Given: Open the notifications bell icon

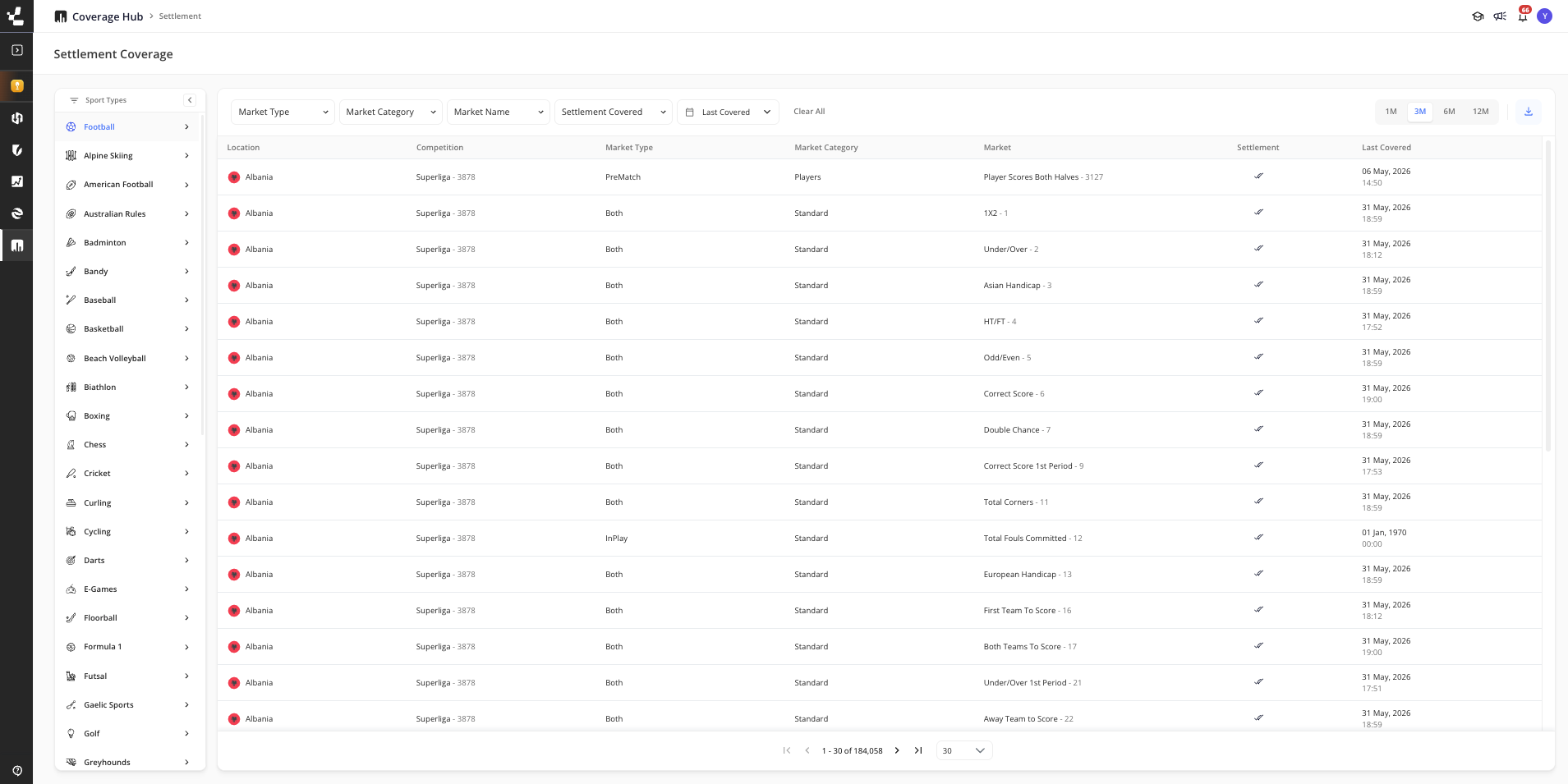Looking at the screenshot, I should click(x=1523, y=16).
